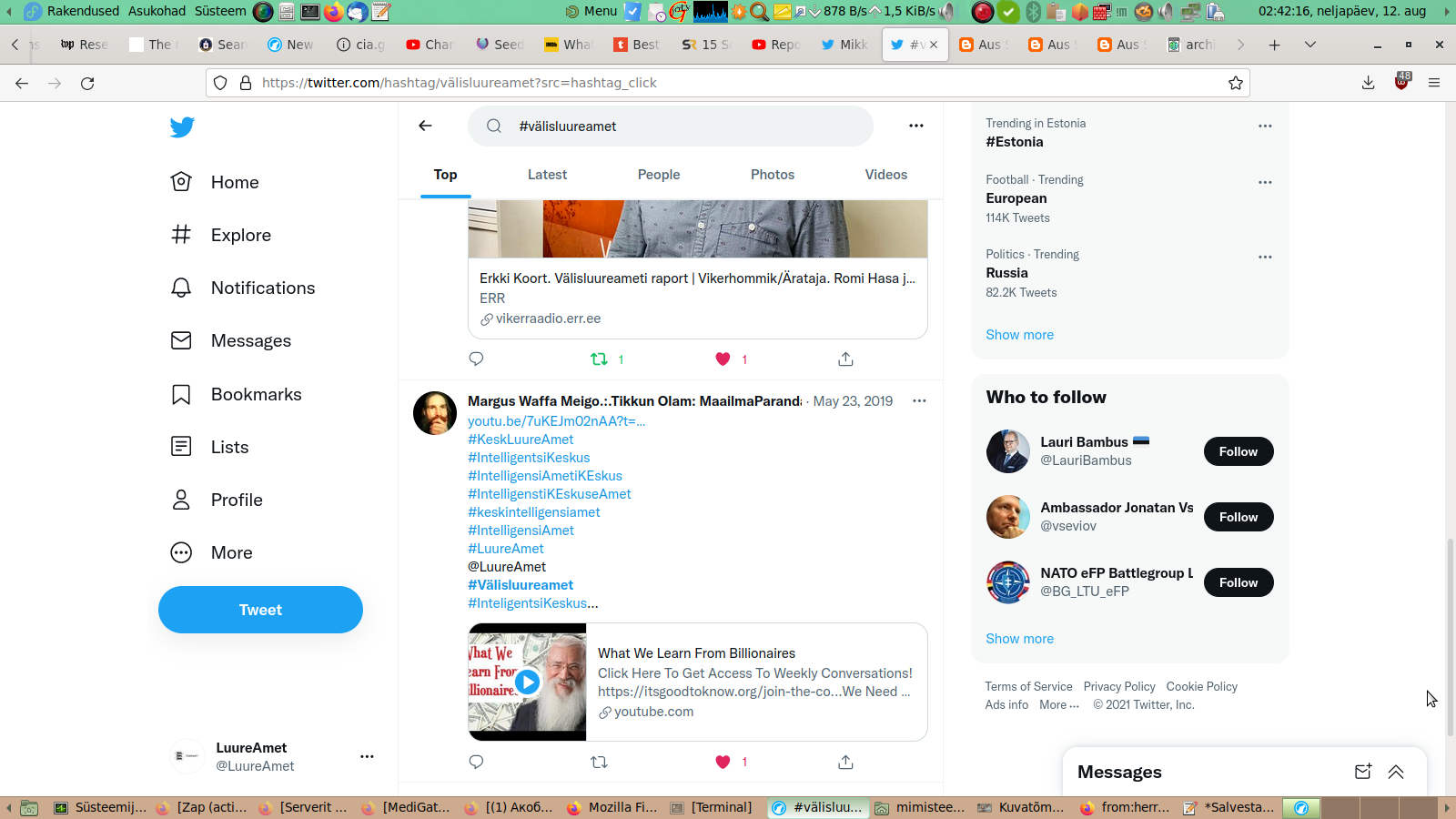Switch to the [Terminal] taskbar window
Screen dimensions: 1456x819
[x=713, y=807]
